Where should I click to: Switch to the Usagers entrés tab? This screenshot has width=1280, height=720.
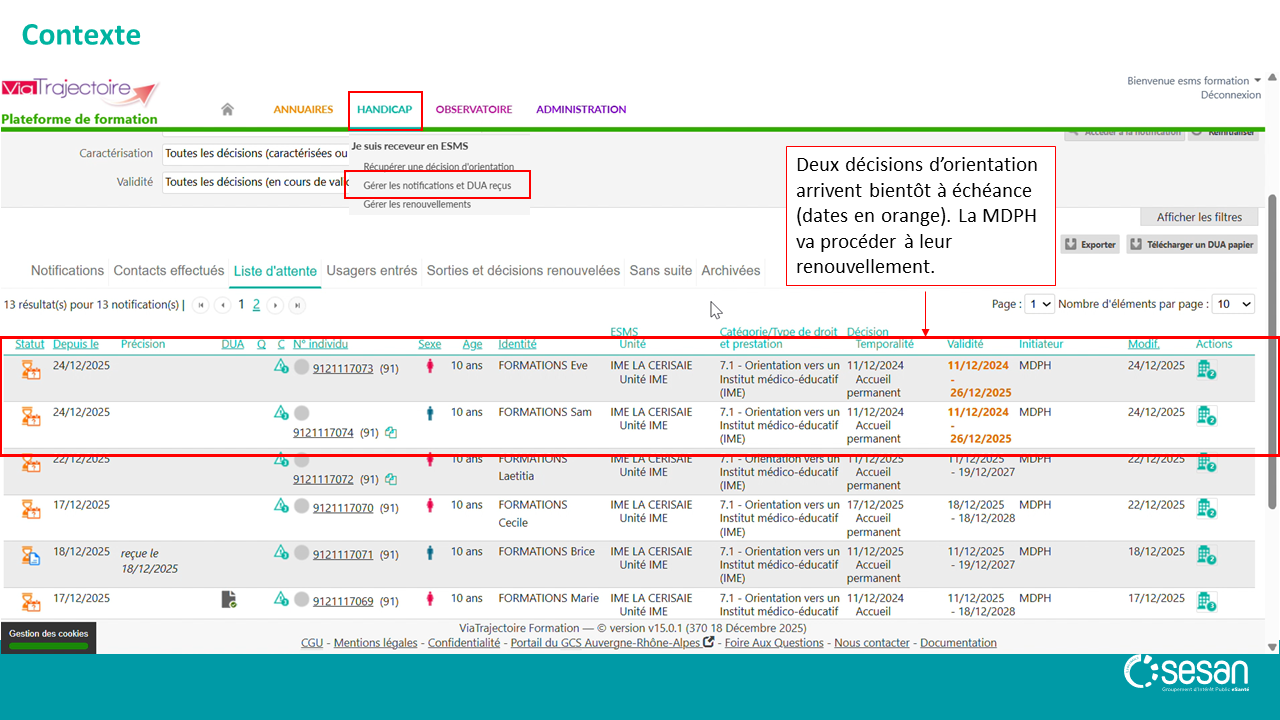[372, 271]
